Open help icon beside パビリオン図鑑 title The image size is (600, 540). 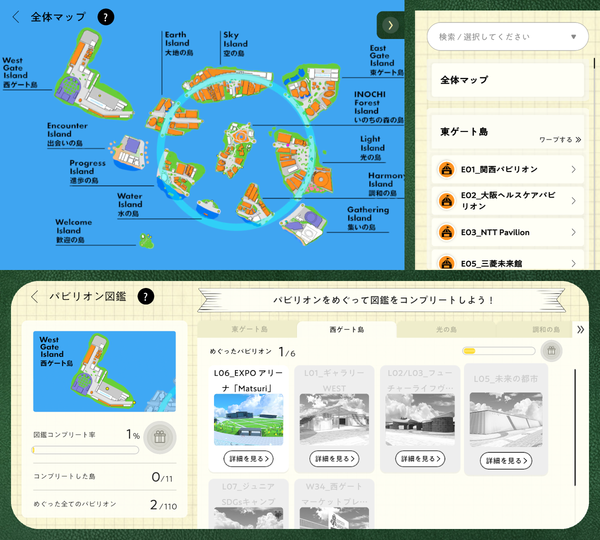(x=146, y=297)
